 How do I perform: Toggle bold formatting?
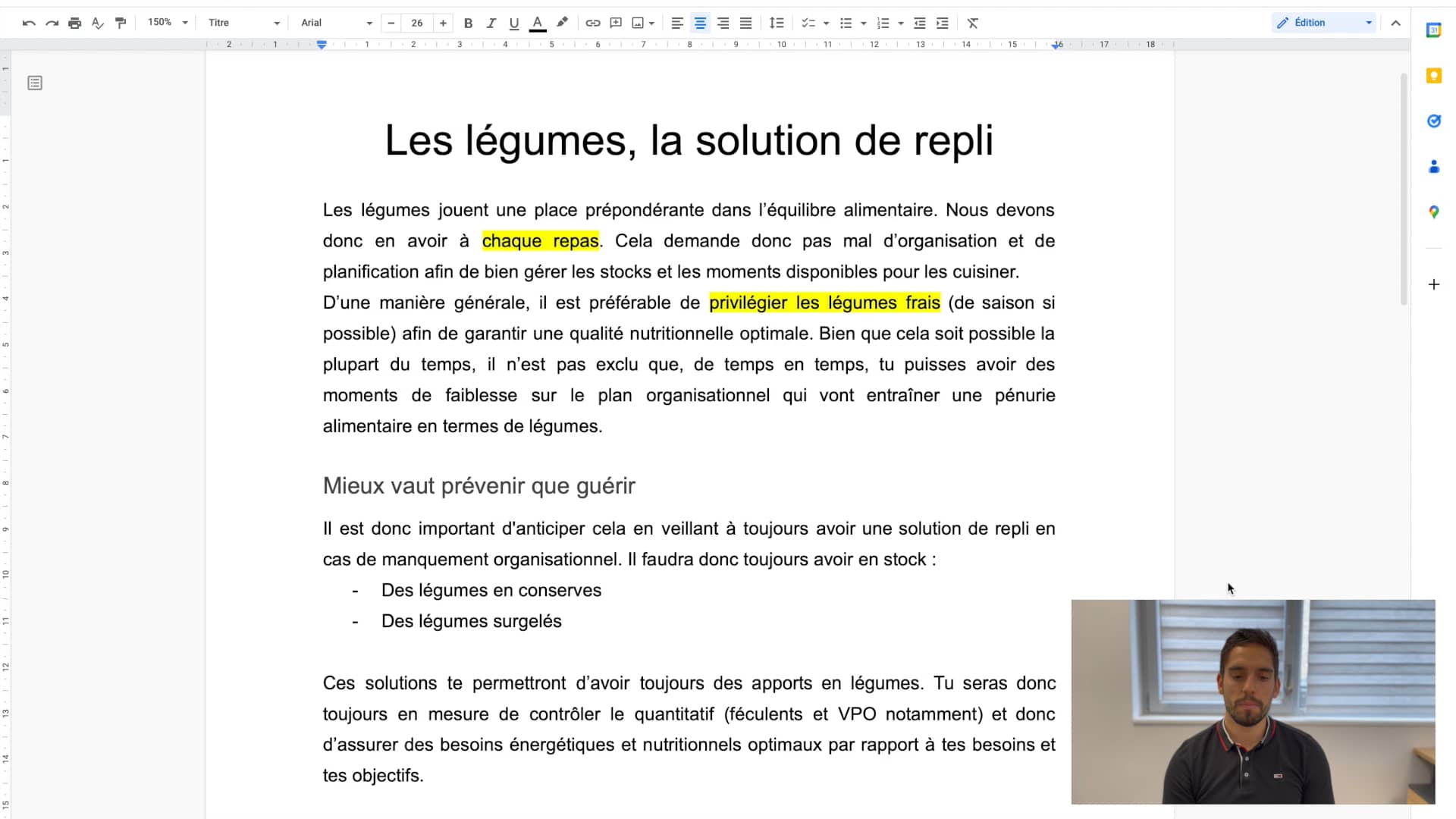coord(468,23)
